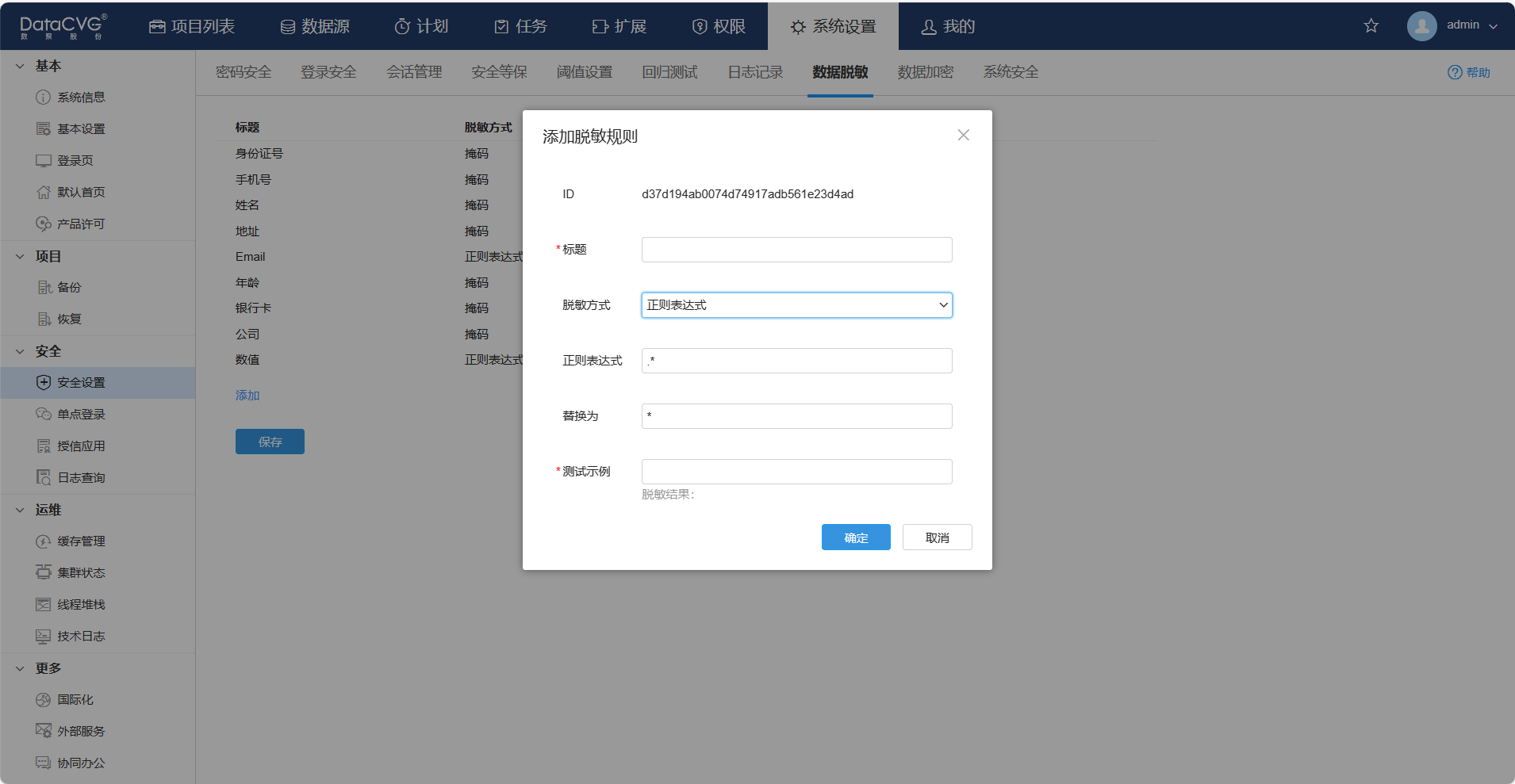The image size is (1515, 784).
Task: Open the 系统设置 top menu
Action: 833,26
